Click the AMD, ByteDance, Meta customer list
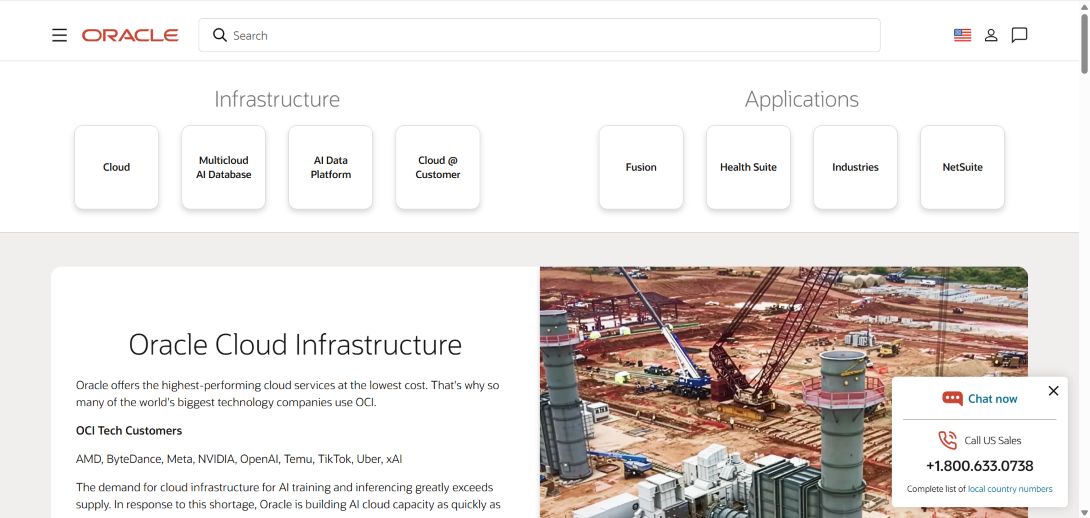Image resolution: width=1090 pixels, height=518 pixels. tap(238, 459)
